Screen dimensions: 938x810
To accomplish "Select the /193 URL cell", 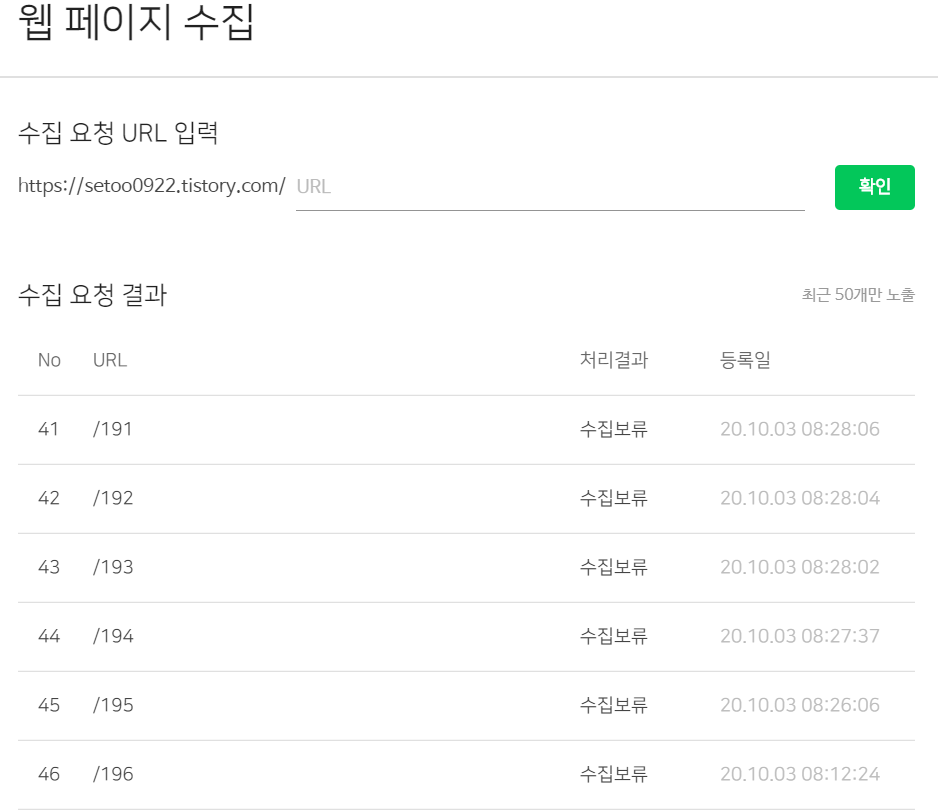I will click(x=113, y=567).
